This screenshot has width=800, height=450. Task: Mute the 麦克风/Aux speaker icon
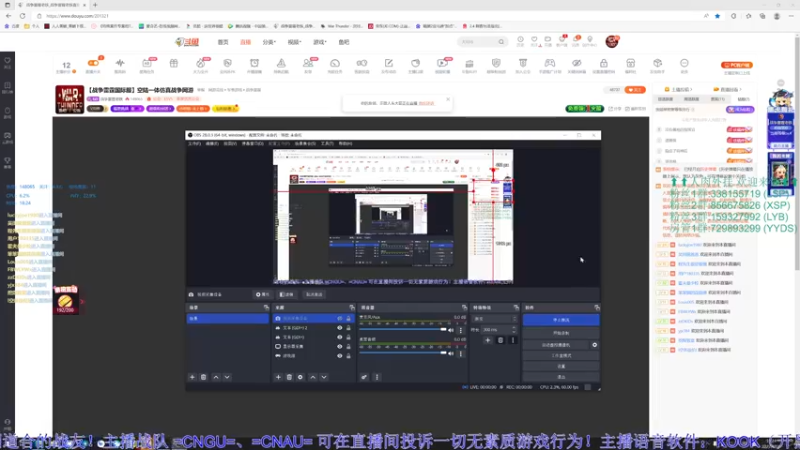coord(451,330)
